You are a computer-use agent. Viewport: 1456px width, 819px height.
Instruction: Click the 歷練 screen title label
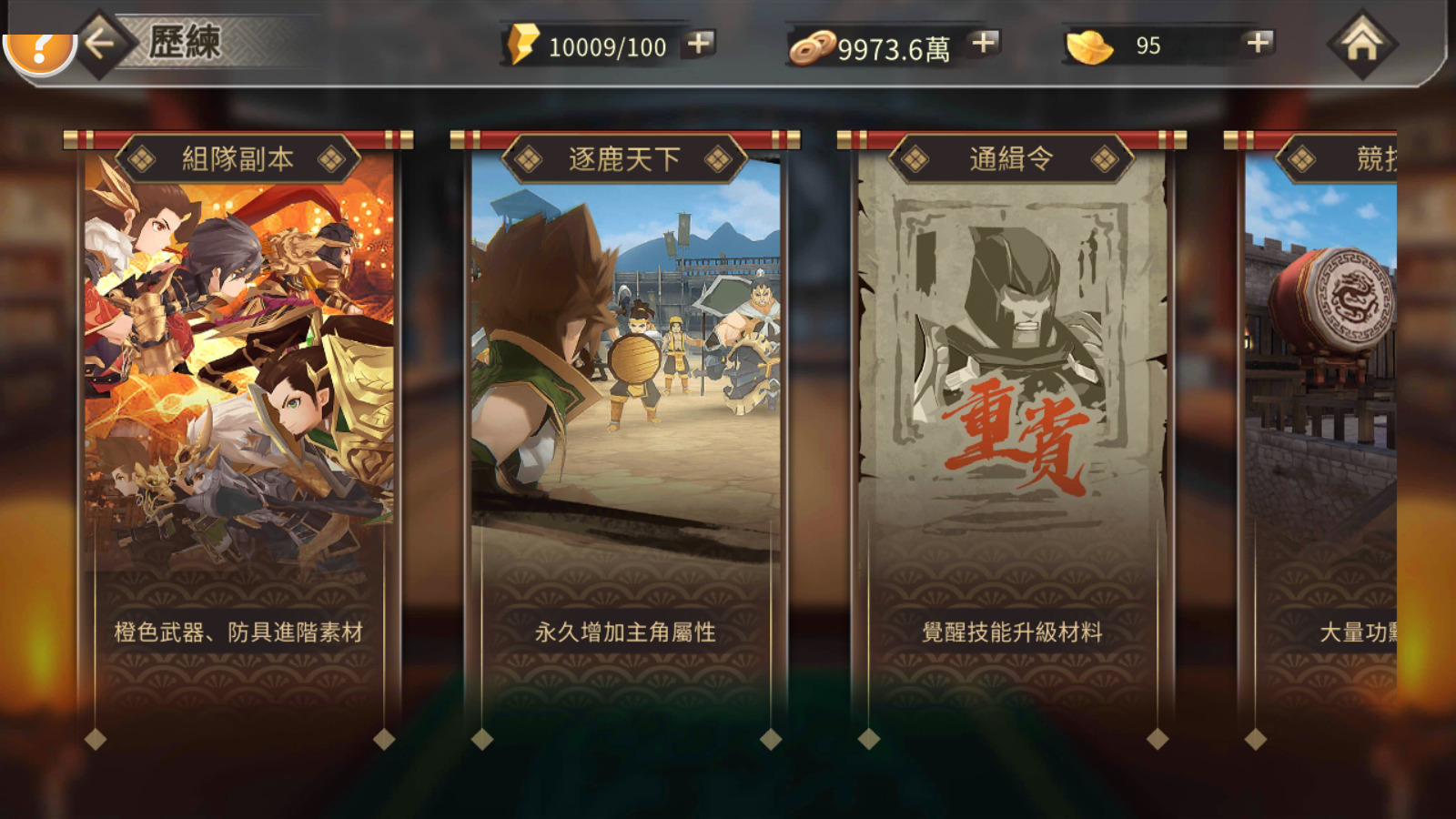coord(185,43)
